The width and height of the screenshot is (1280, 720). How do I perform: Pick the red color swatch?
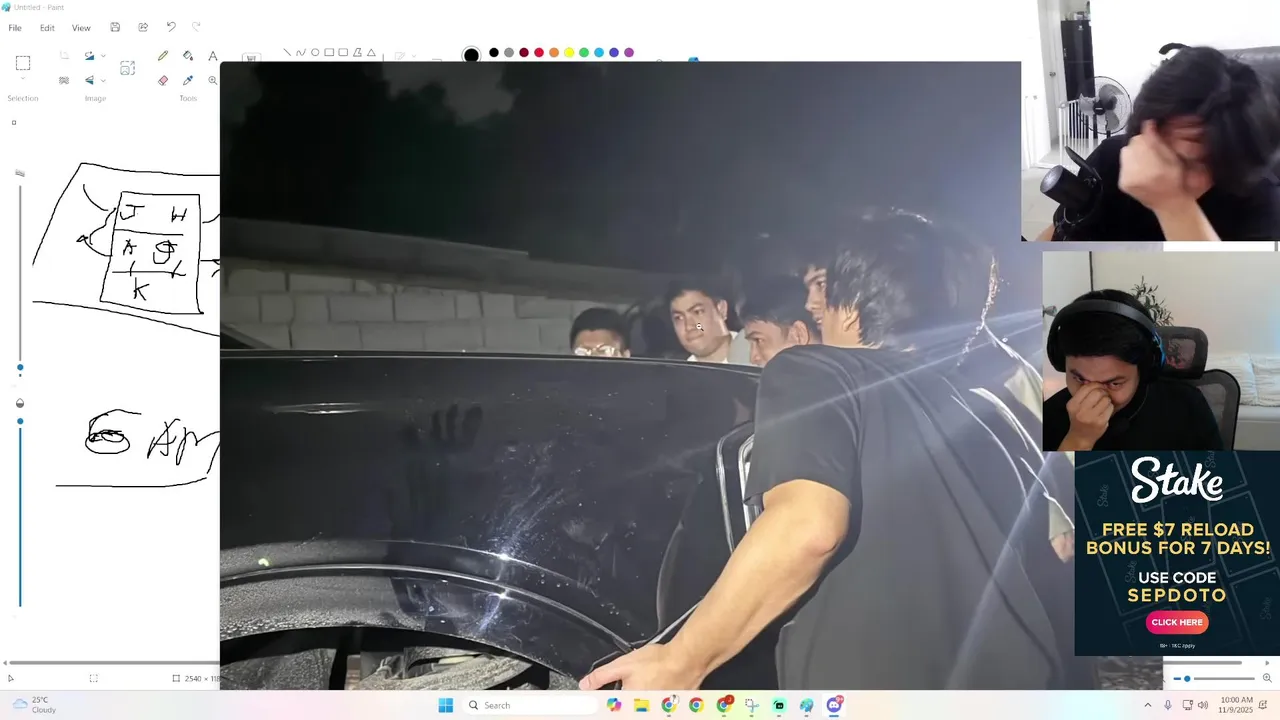(539, 52)
